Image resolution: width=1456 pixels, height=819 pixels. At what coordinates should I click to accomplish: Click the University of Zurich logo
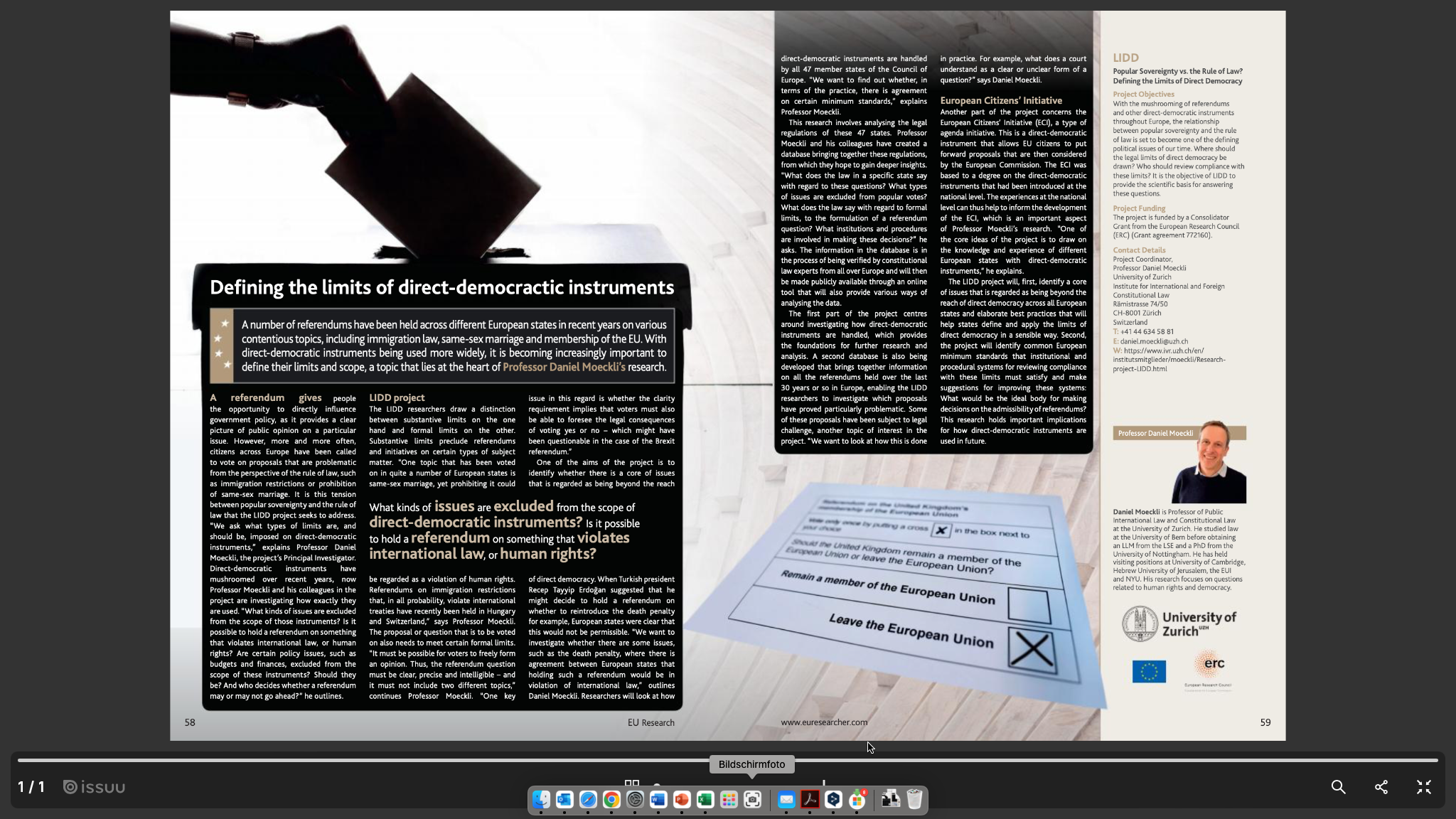click(x=1179, y=623)
